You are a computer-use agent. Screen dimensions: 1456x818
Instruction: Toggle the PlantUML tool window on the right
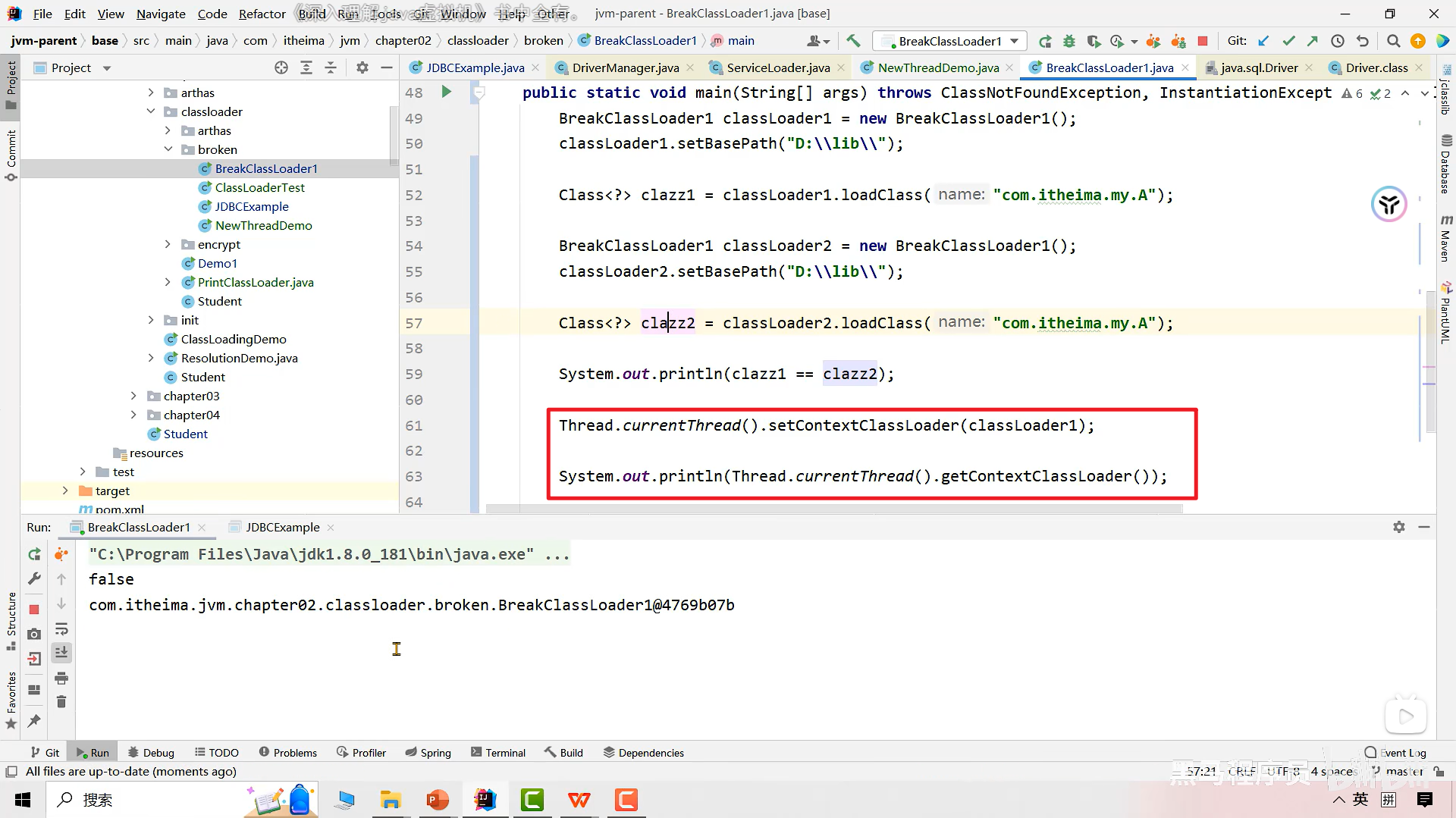click(1446, 312)
